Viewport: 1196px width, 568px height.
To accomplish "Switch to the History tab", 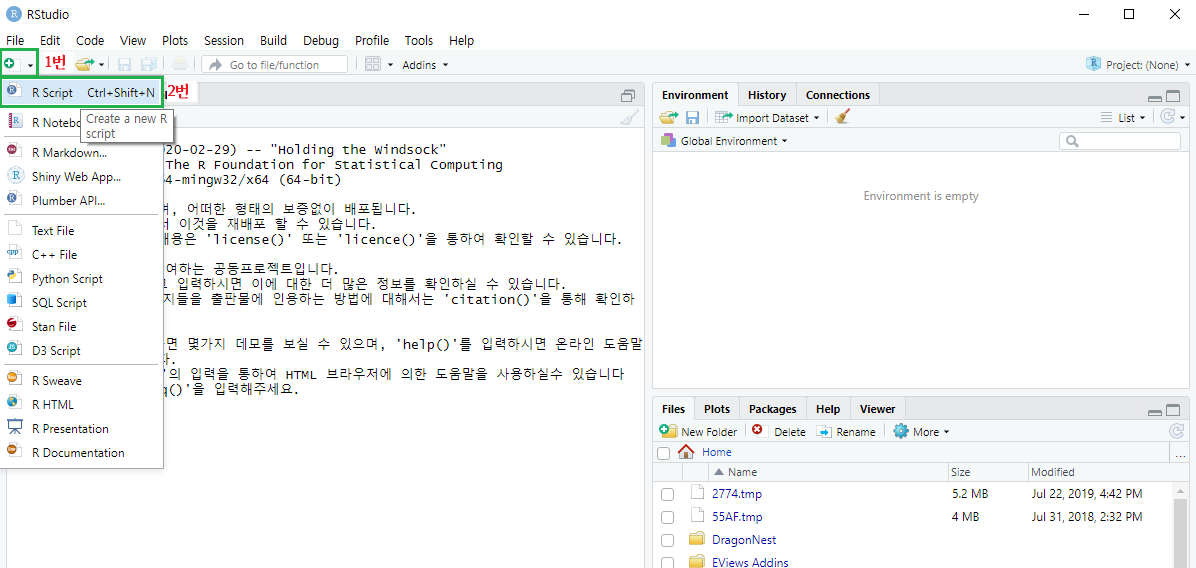I will (x=767, y=95).
